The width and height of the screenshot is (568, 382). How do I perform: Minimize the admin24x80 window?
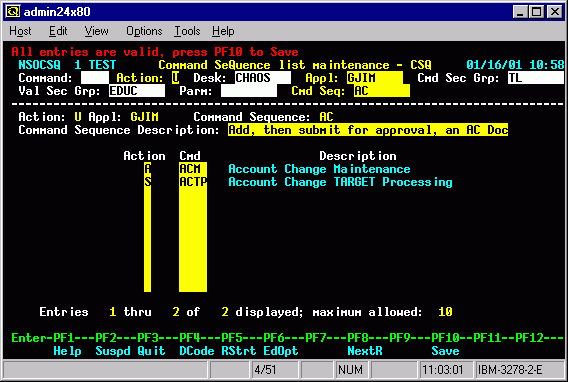tap(520, 12)
